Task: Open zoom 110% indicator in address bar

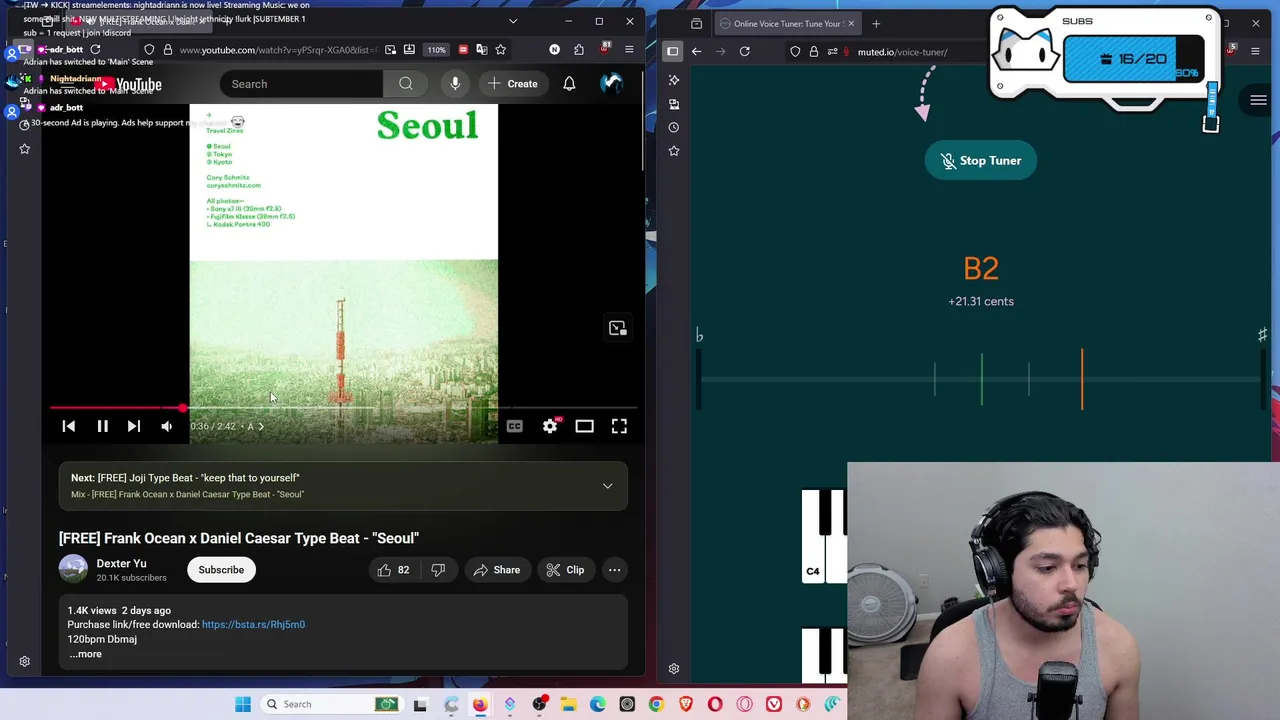Action: 436,49
